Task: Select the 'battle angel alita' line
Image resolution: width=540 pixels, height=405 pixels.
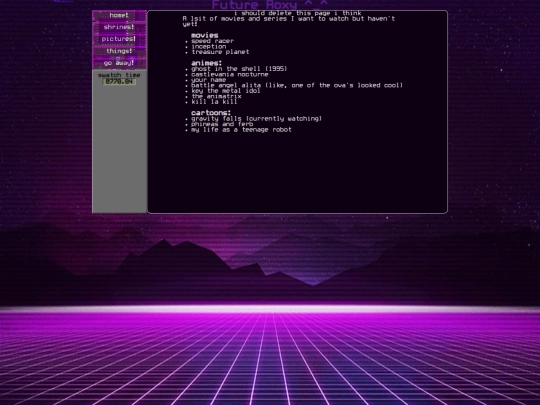Action: point(297,85)
